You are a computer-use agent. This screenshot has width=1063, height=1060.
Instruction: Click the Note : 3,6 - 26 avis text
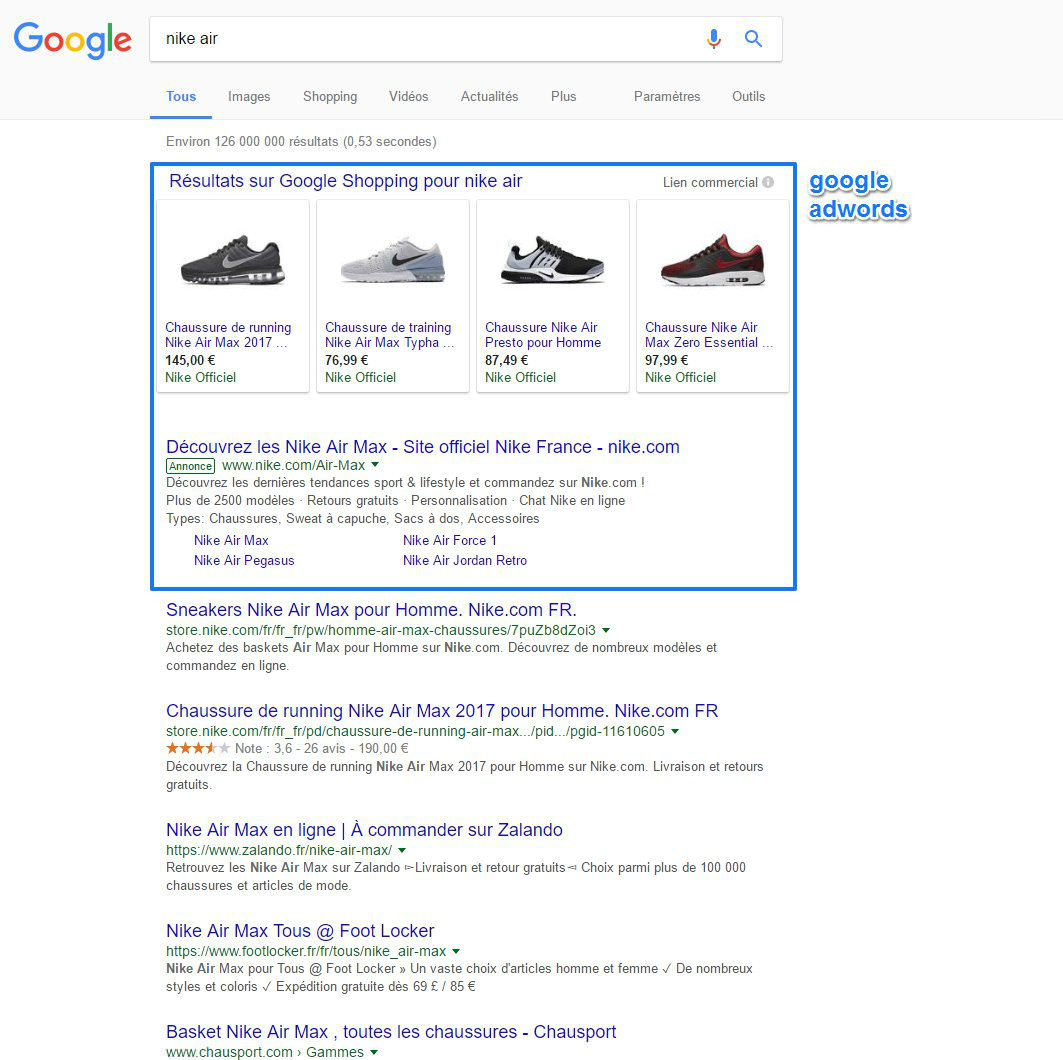click(x=292, y=748)
